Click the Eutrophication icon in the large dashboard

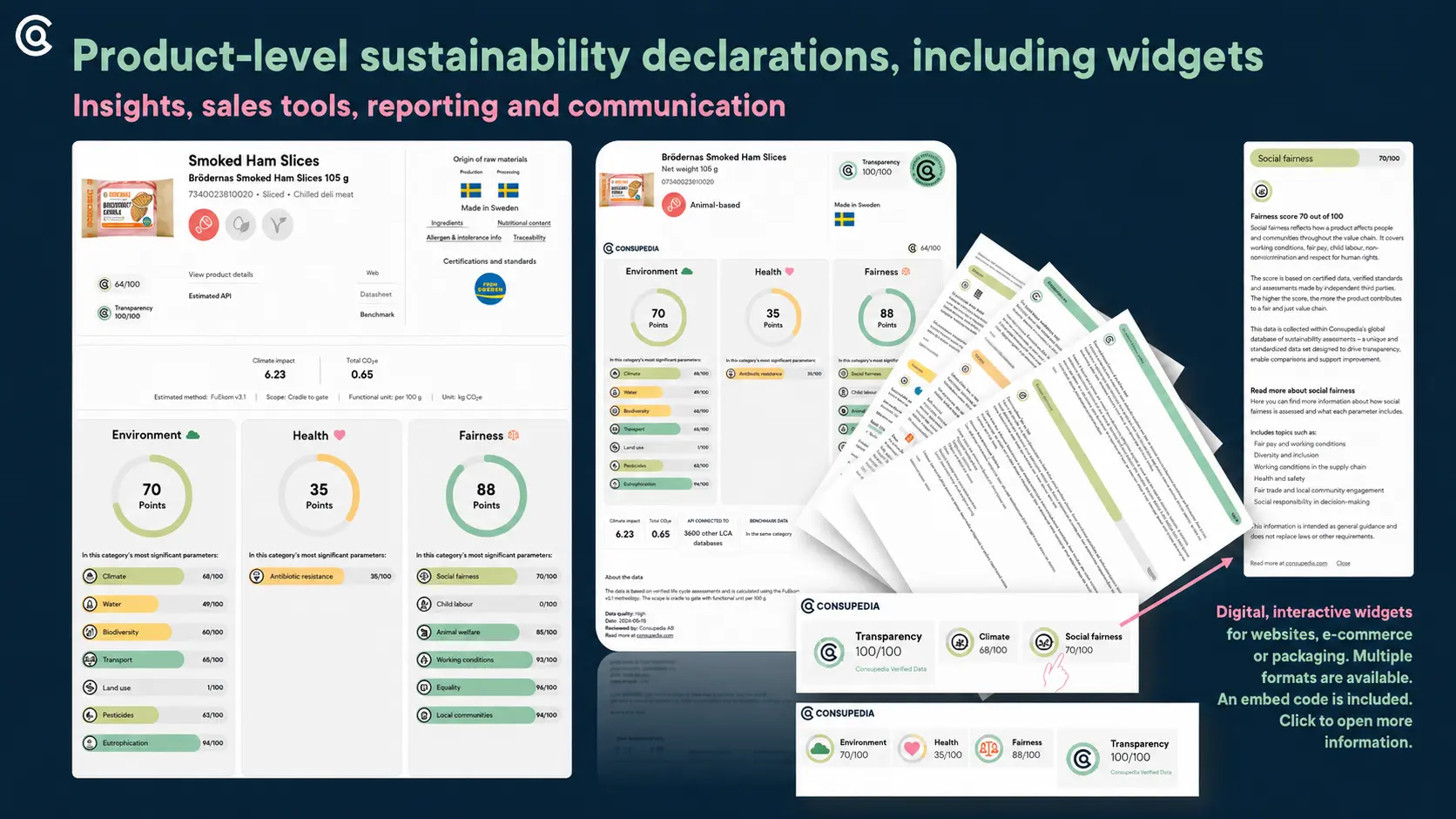(90, 743)
